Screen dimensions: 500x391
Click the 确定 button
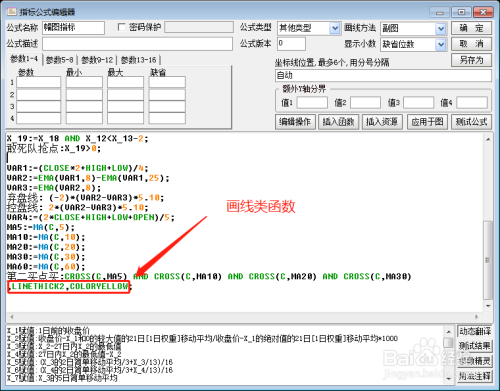(471, 28)
